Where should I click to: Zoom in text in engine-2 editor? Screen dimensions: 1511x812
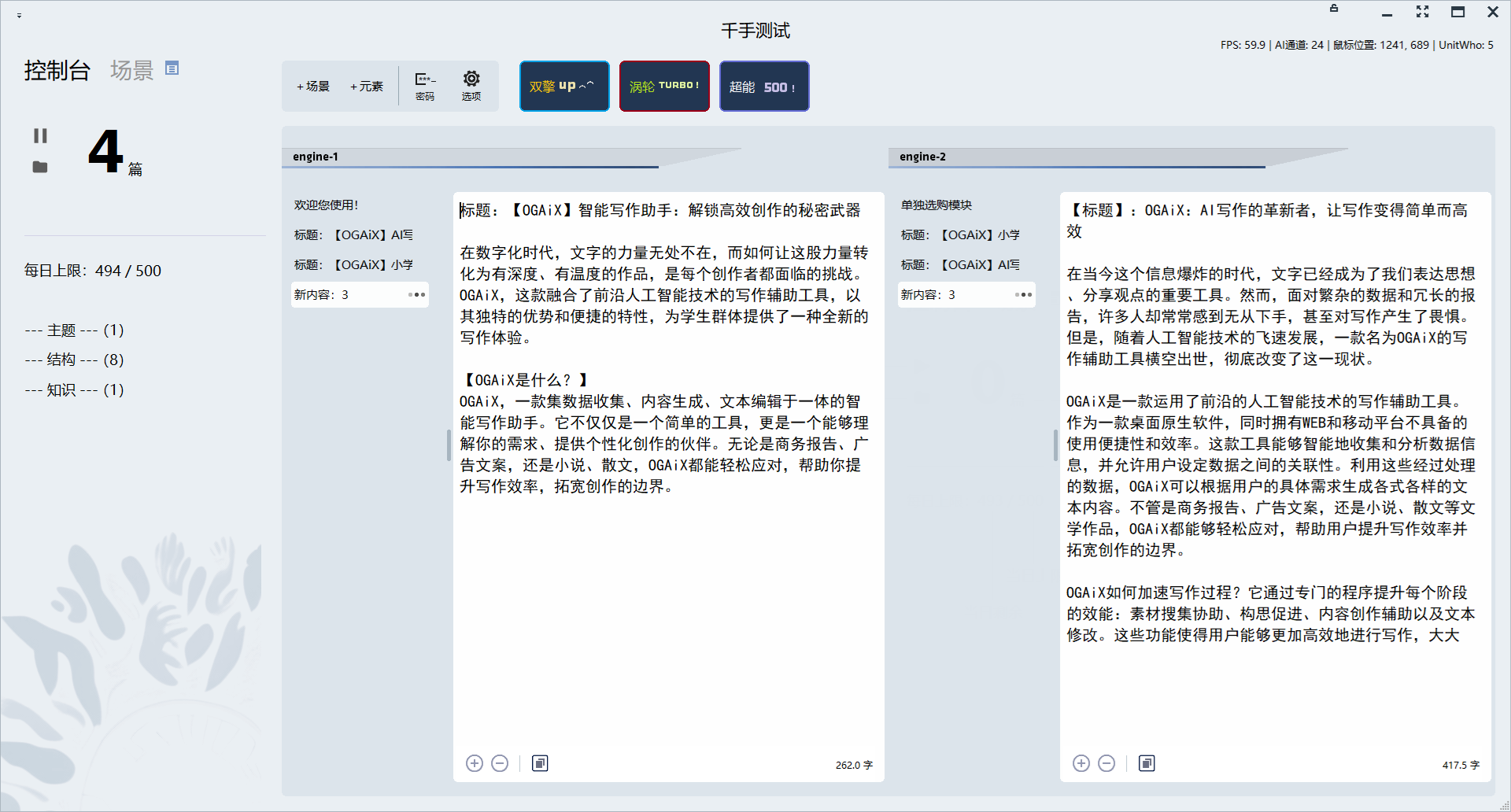click(1081, 763)
